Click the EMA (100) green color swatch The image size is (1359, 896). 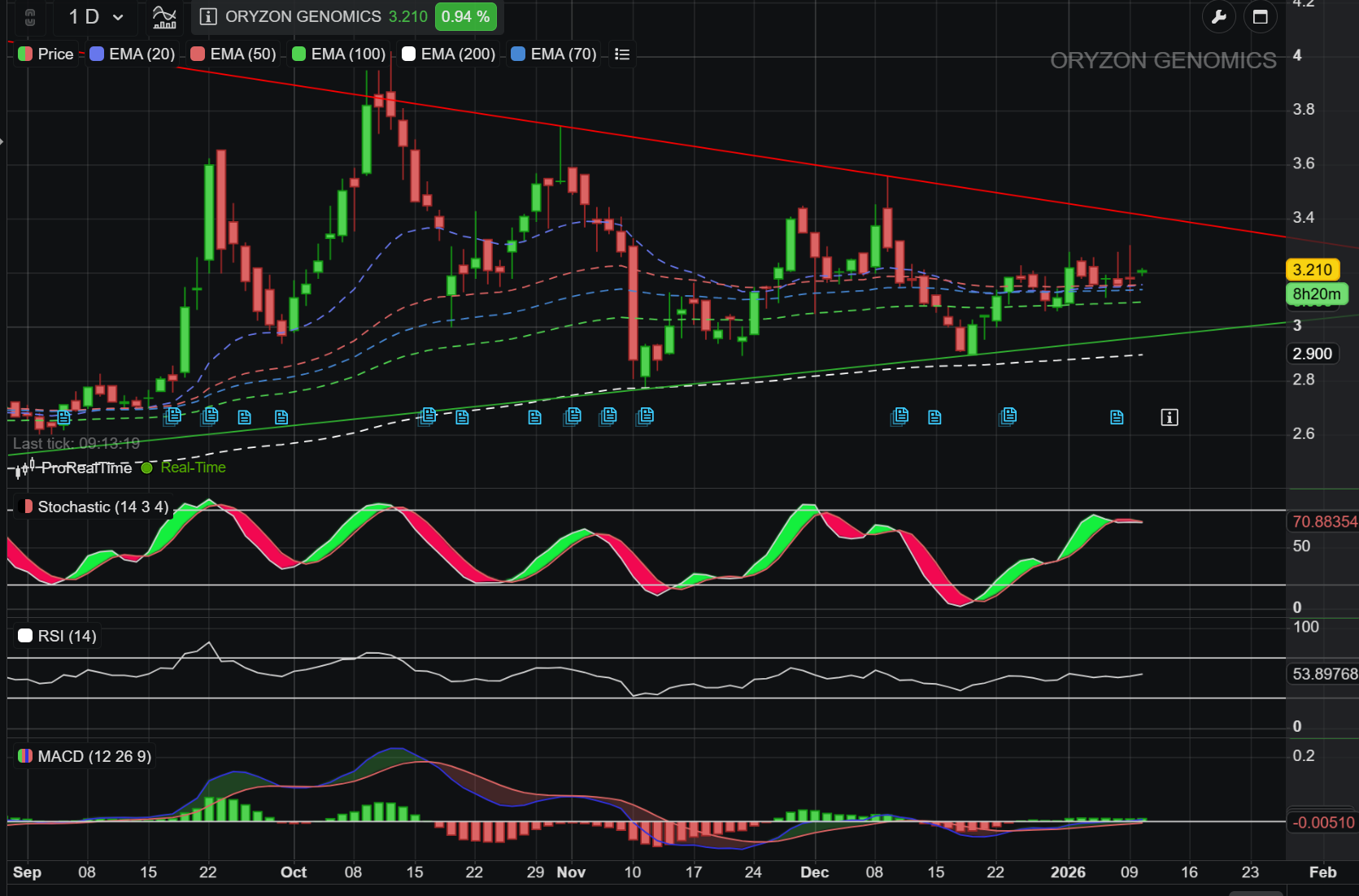(x=298, y=54)
